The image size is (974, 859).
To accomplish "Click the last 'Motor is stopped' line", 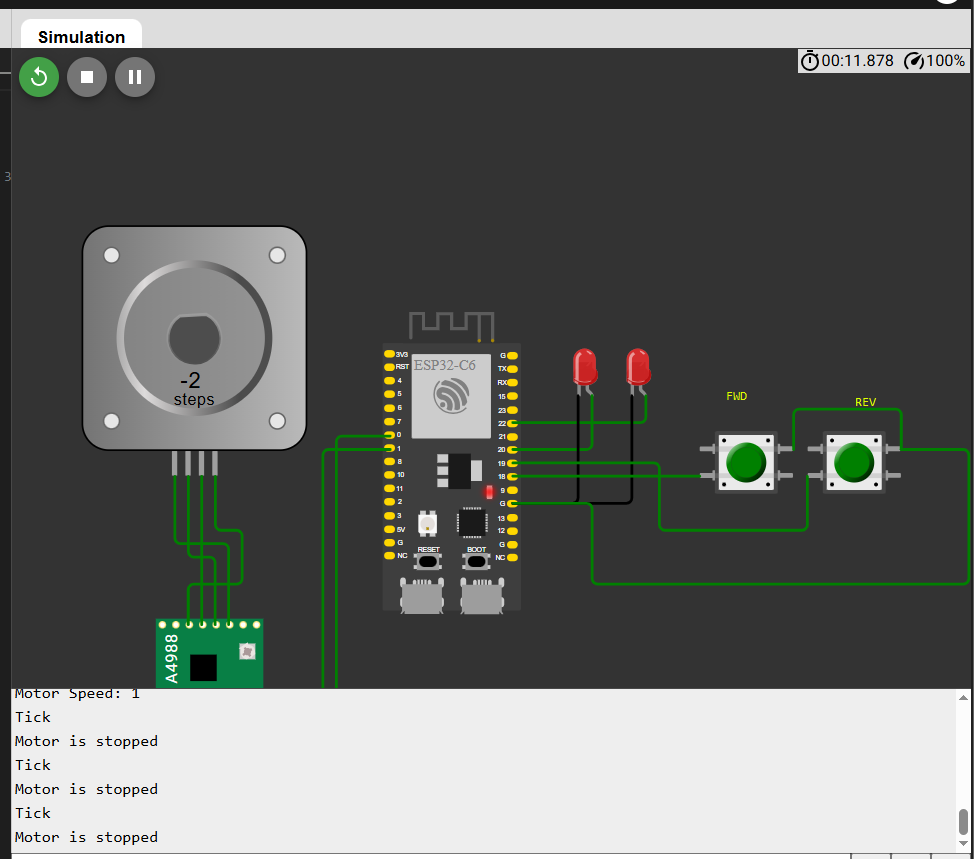I will 86,837.
